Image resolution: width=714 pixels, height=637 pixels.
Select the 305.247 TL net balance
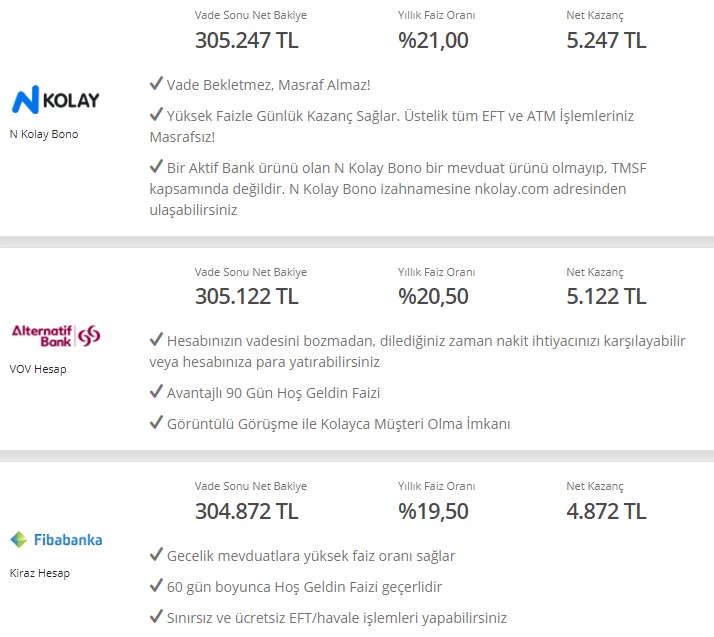pos(246,40)
